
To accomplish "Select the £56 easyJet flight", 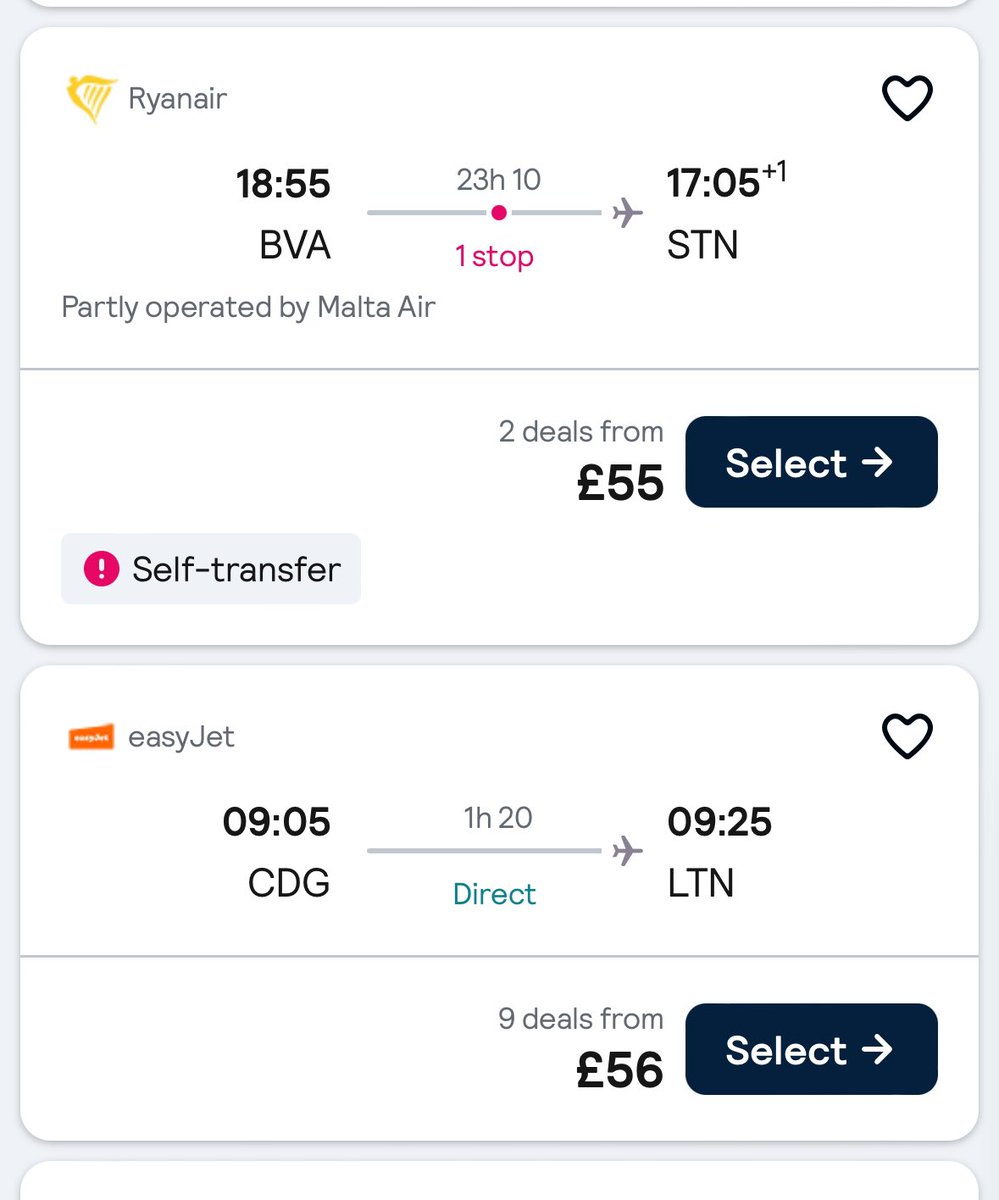I will click(811, 1050).
